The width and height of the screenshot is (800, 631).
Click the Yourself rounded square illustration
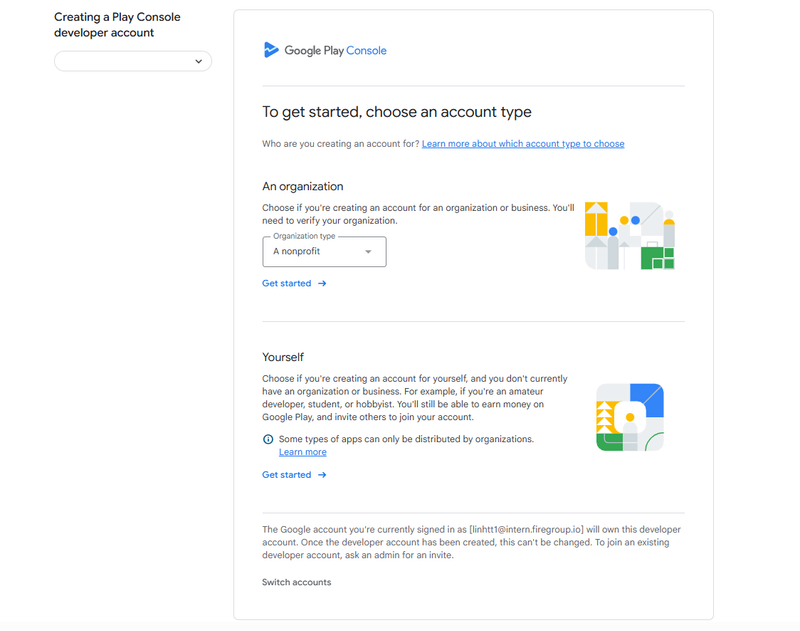coord(630,417)
